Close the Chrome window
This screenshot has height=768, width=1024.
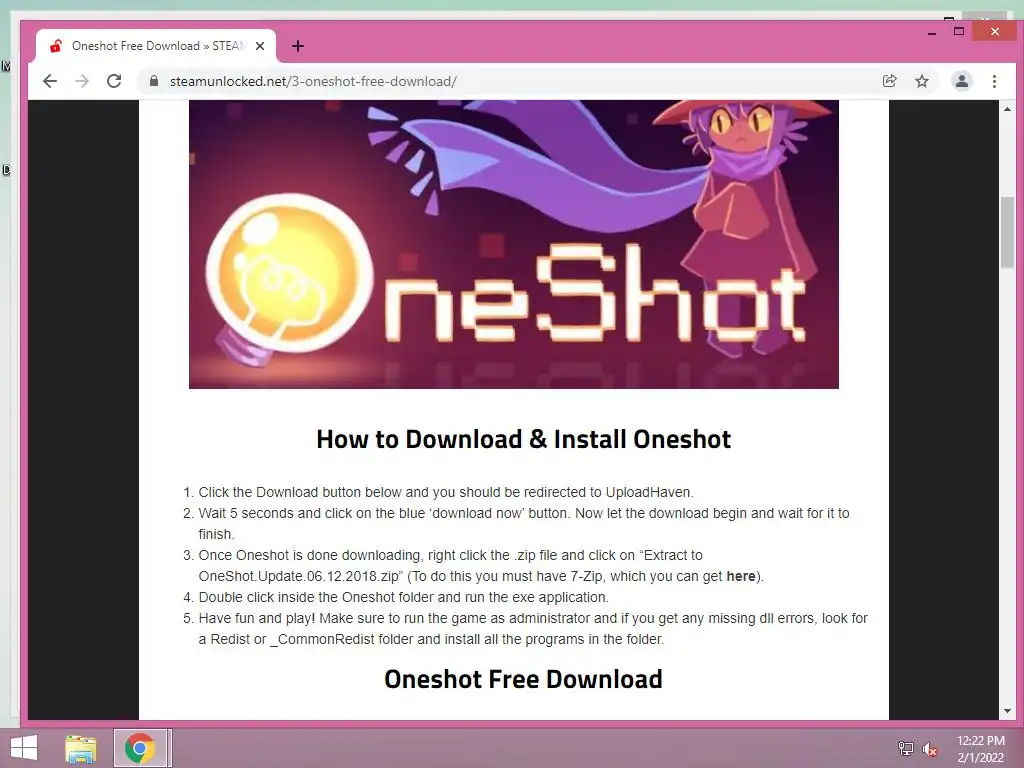coord(994,31)
